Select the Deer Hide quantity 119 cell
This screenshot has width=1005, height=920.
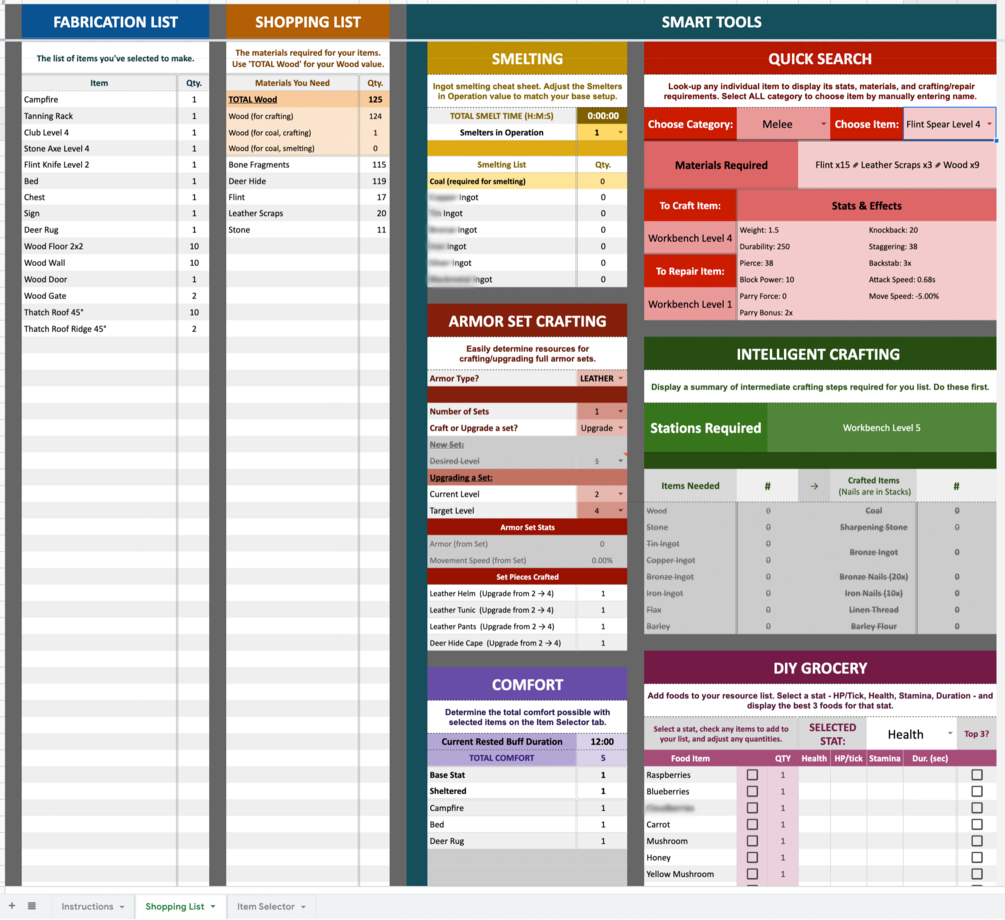pyautogui.click(x=375, y=181)
